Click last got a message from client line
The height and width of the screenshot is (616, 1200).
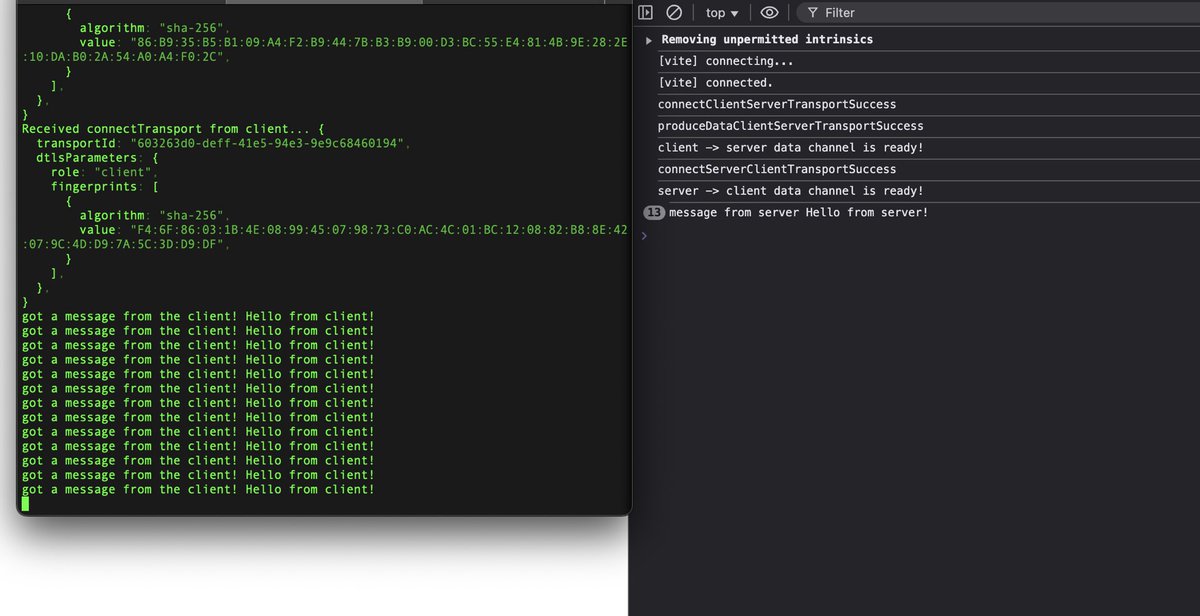[198, 489]
